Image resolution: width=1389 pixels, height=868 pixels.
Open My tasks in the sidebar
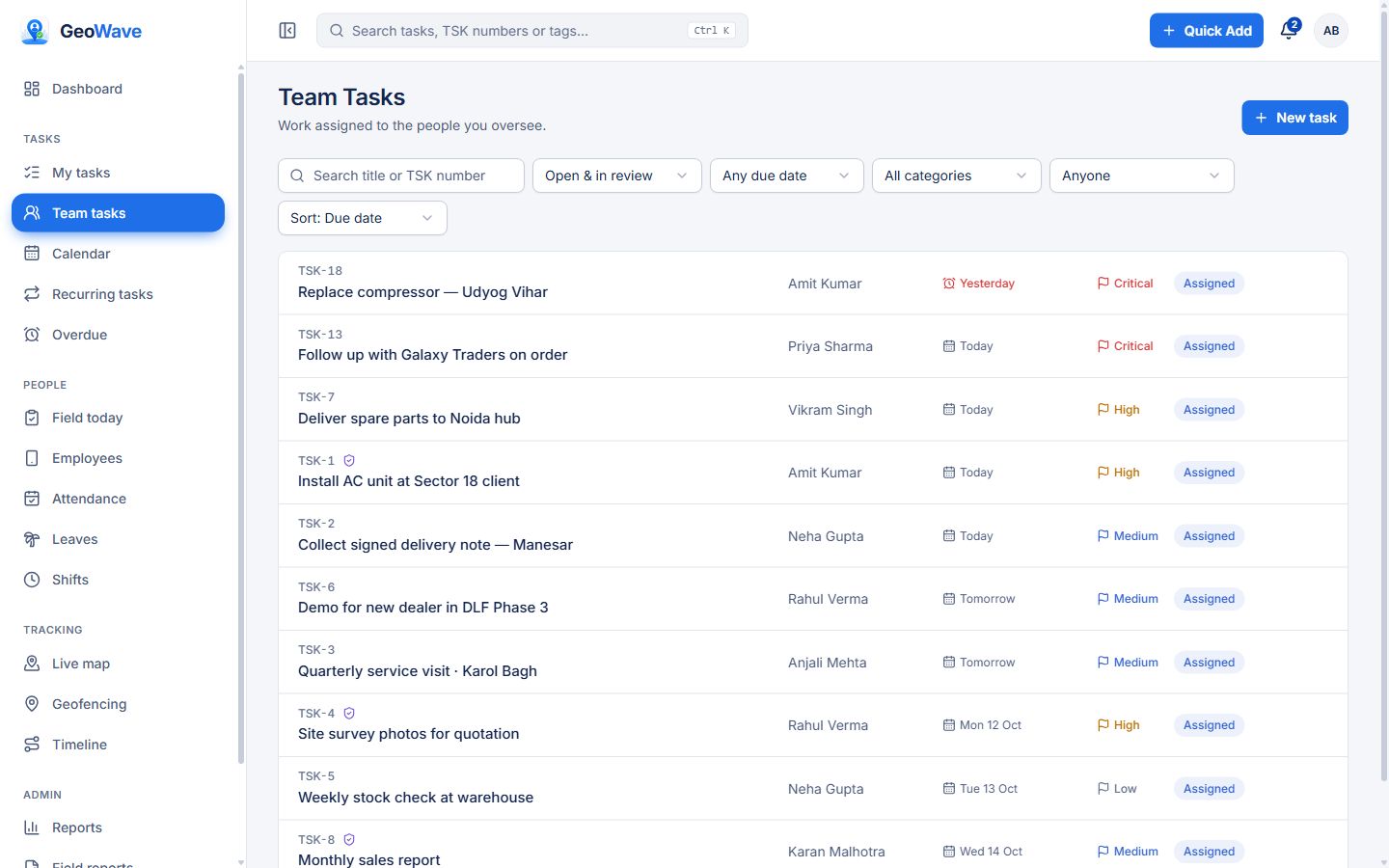[x=118, y=173]
